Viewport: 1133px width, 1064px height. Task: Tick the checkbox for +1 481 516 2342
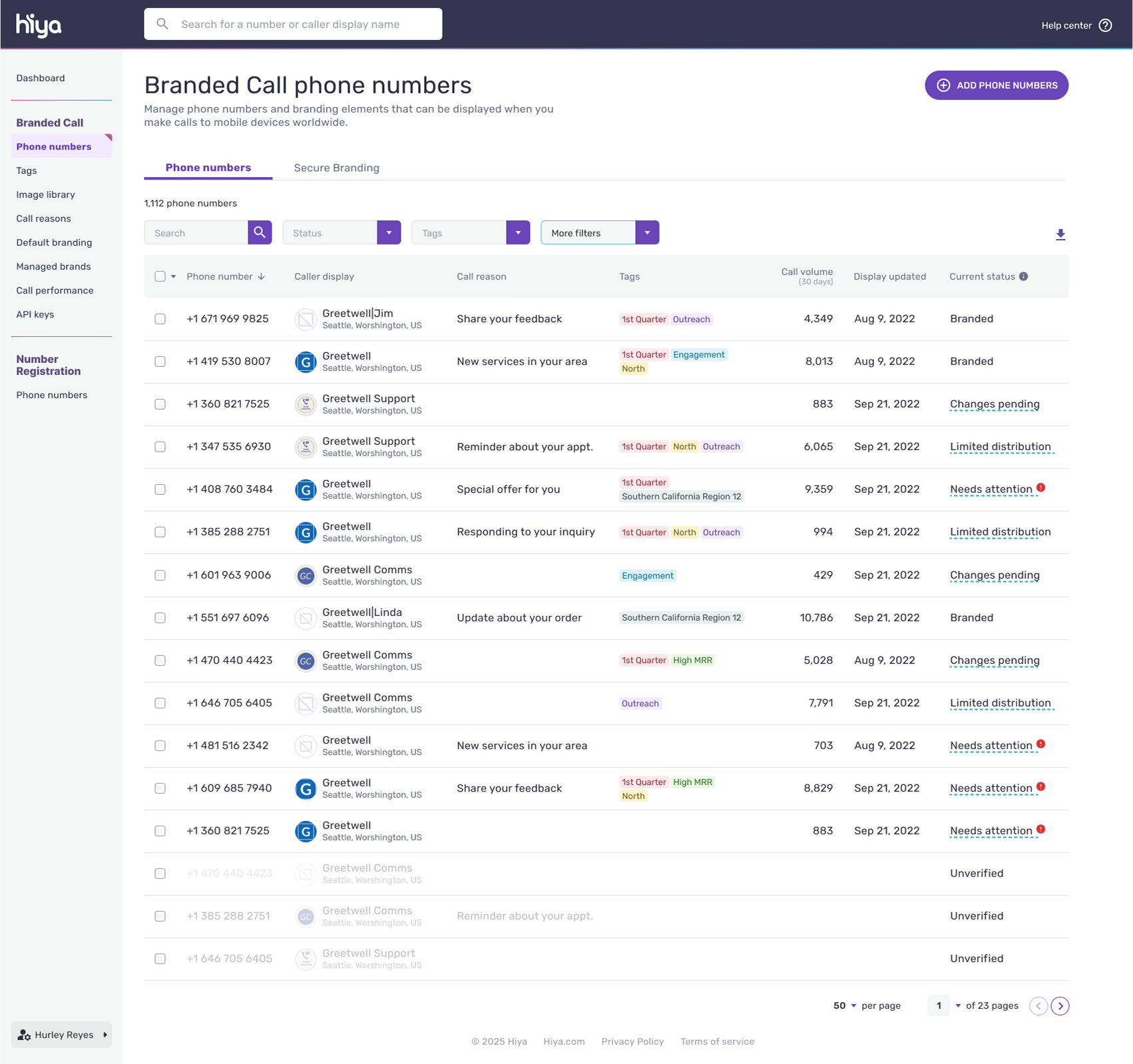(160, 746)
